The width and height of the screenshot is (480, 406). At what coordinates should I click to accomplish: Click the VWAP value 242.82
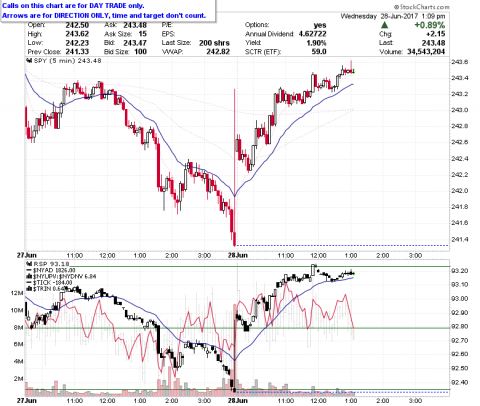pos(218,52)
